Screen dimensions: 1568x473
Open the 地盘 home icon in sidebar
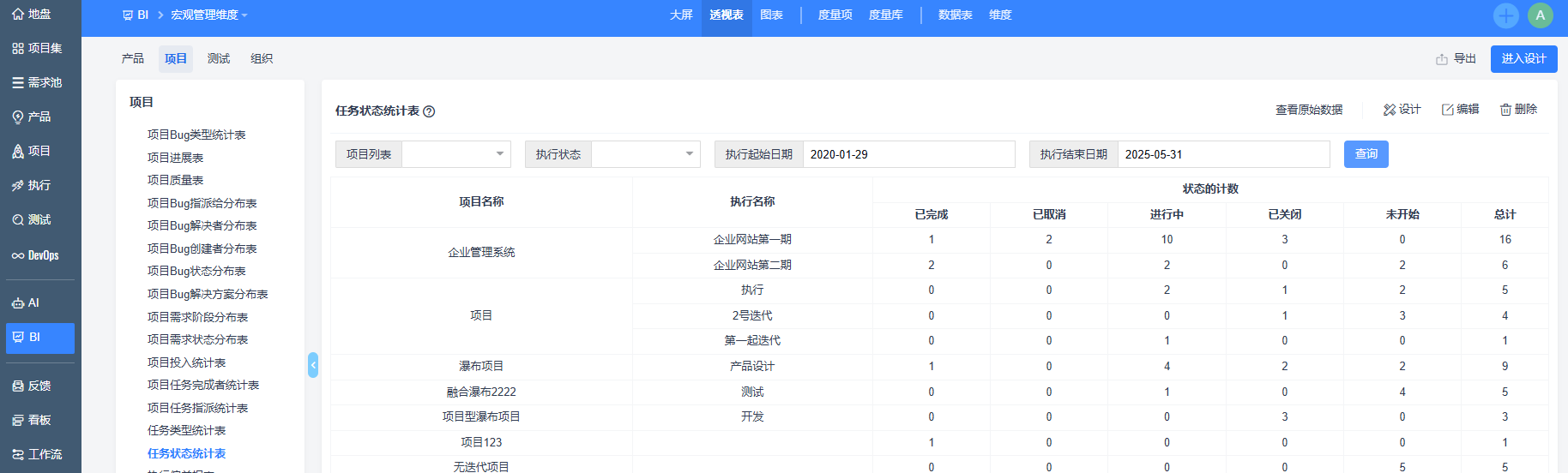tap(18, 14)
